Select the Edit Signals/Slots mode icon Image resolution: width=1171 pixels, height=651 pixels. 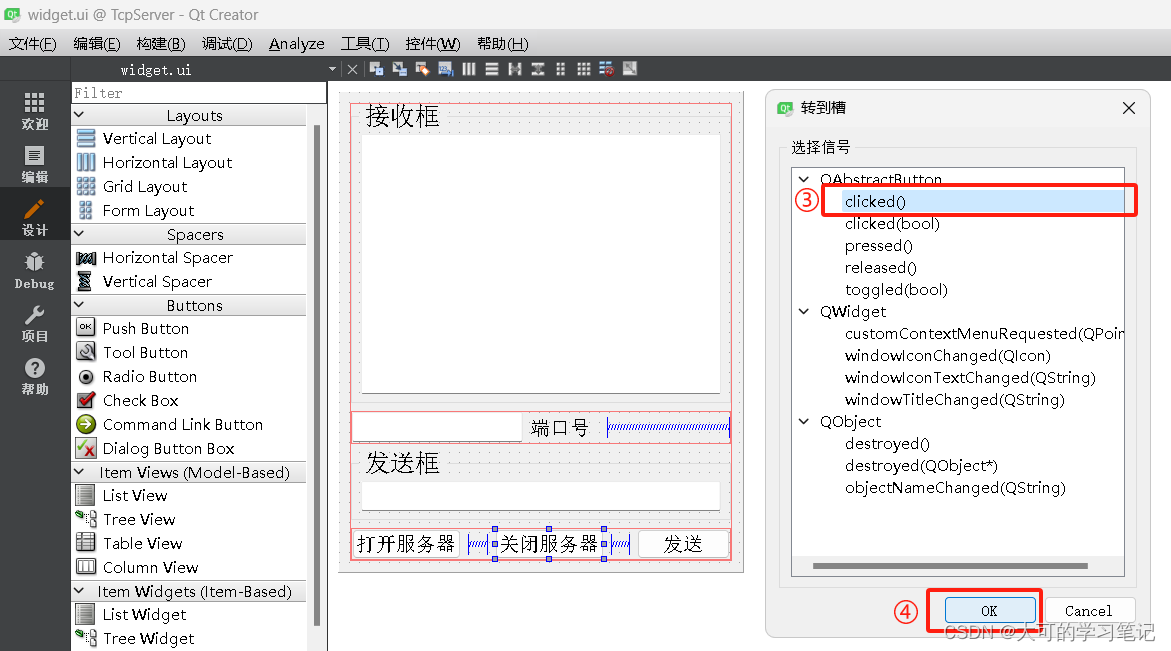398,68
